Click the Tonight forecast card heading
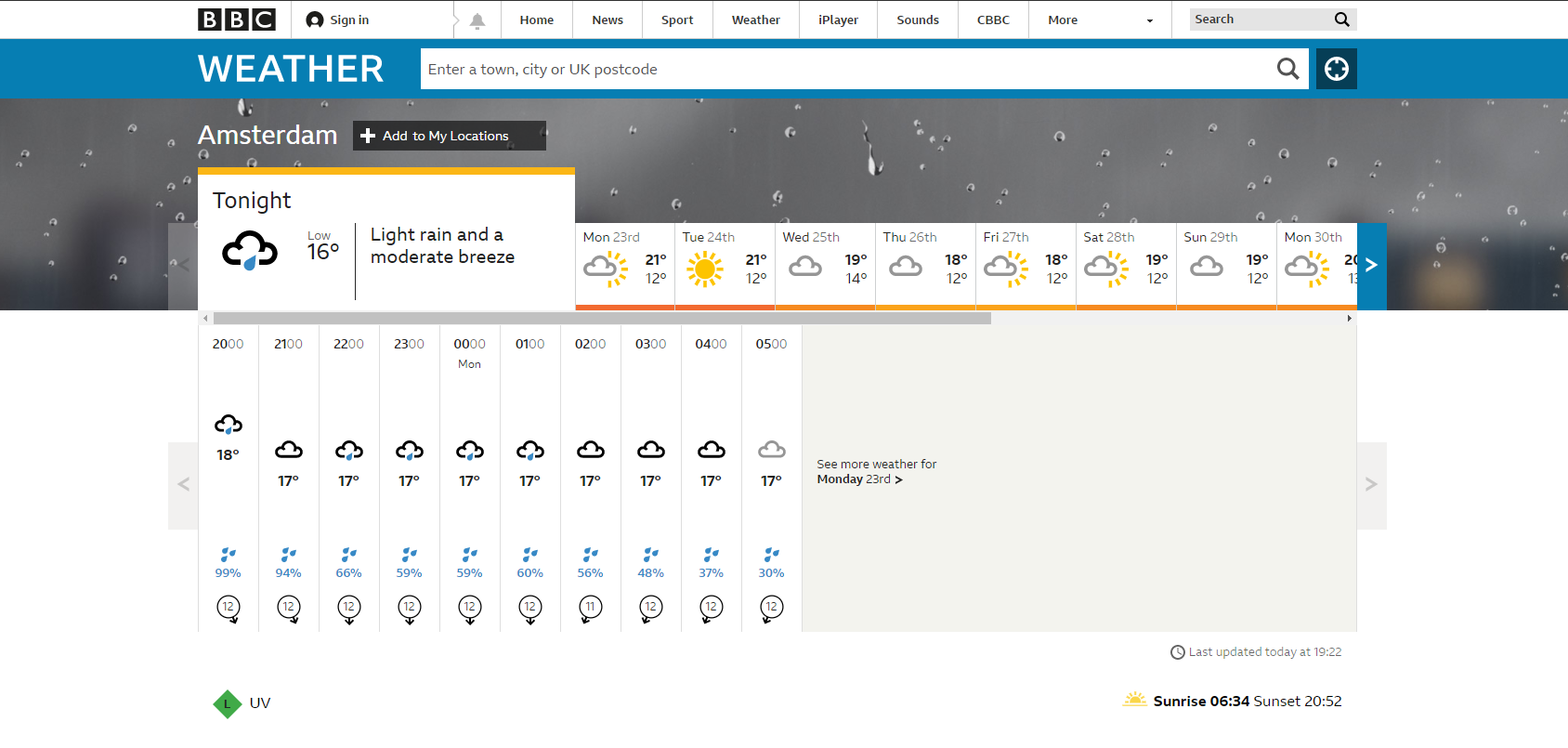The image size is (1568, 748). tap(252, 201)
